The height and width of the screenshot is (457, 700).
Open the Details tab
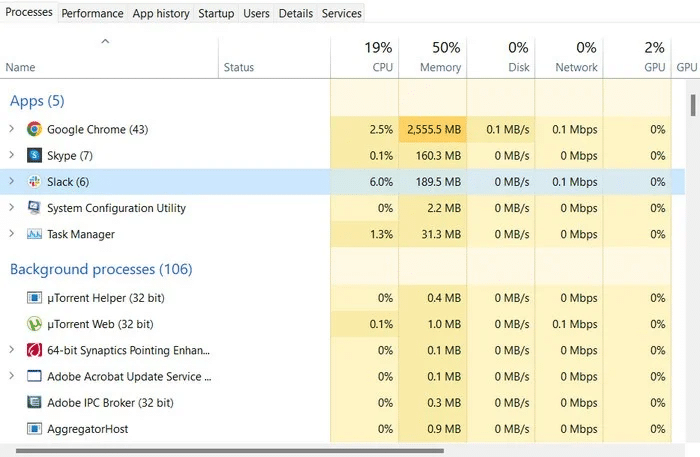click(x=296, y=13)
